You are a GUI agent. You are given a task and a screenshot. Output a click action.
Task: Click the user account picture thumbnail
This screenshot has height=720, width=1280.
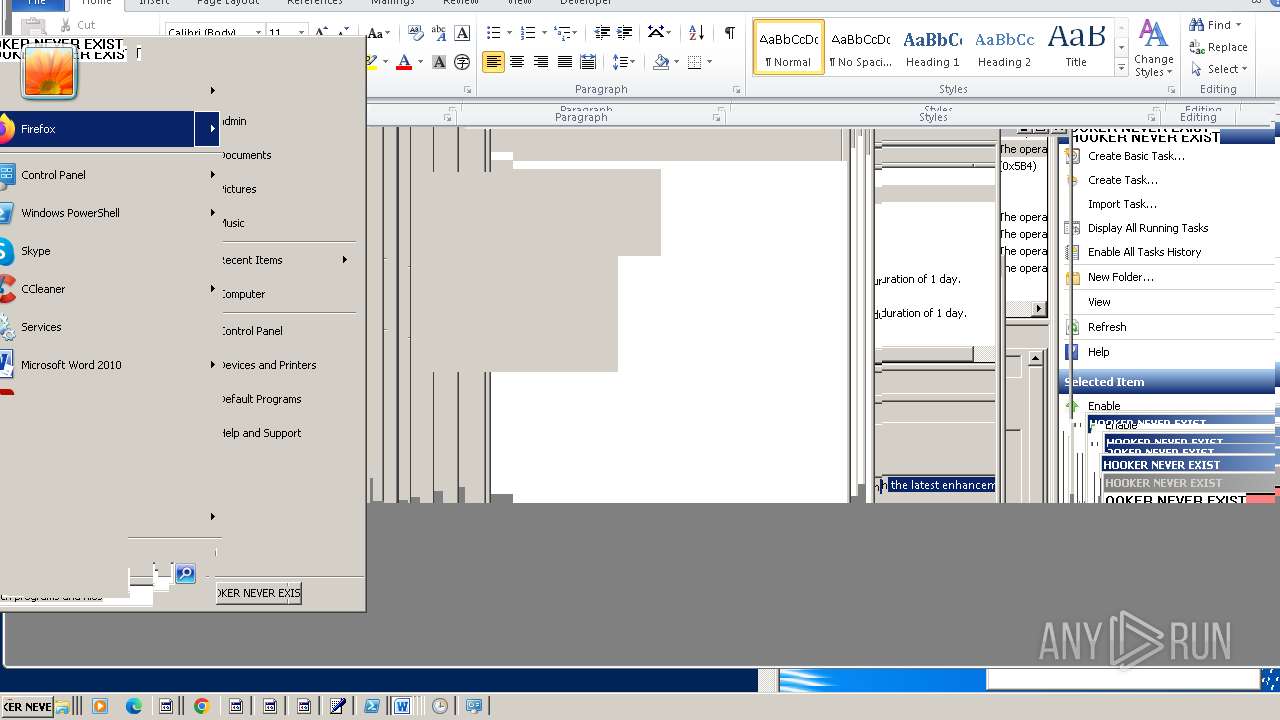point(49,72)
